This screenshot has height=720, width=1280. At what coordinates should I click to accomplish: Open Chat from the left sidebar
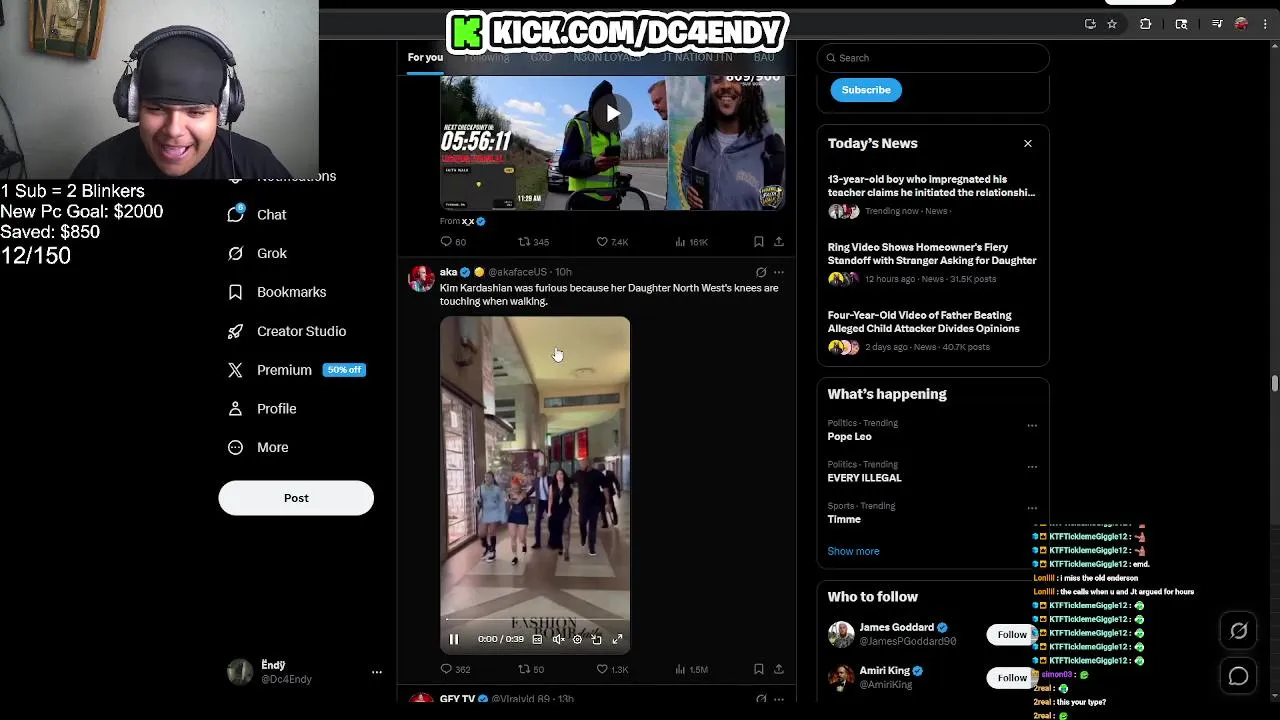[257, 215]
